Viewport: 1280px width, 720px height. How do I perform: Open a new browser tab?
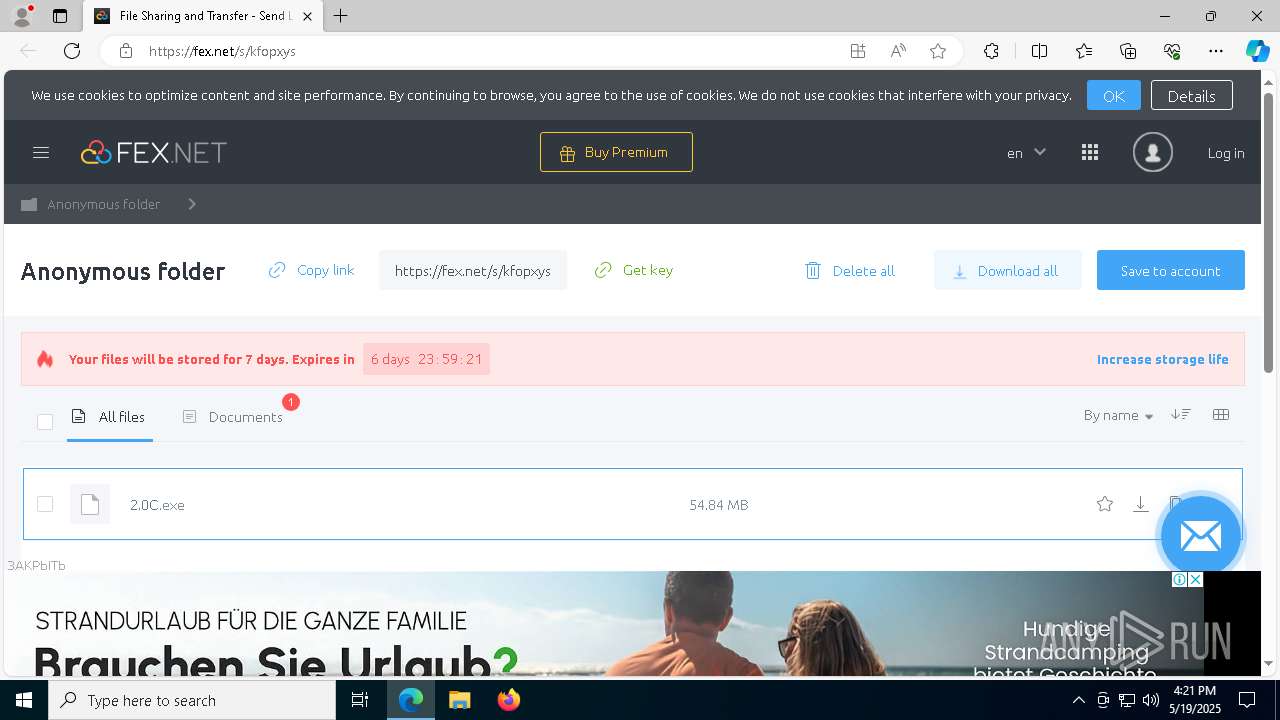341,16
